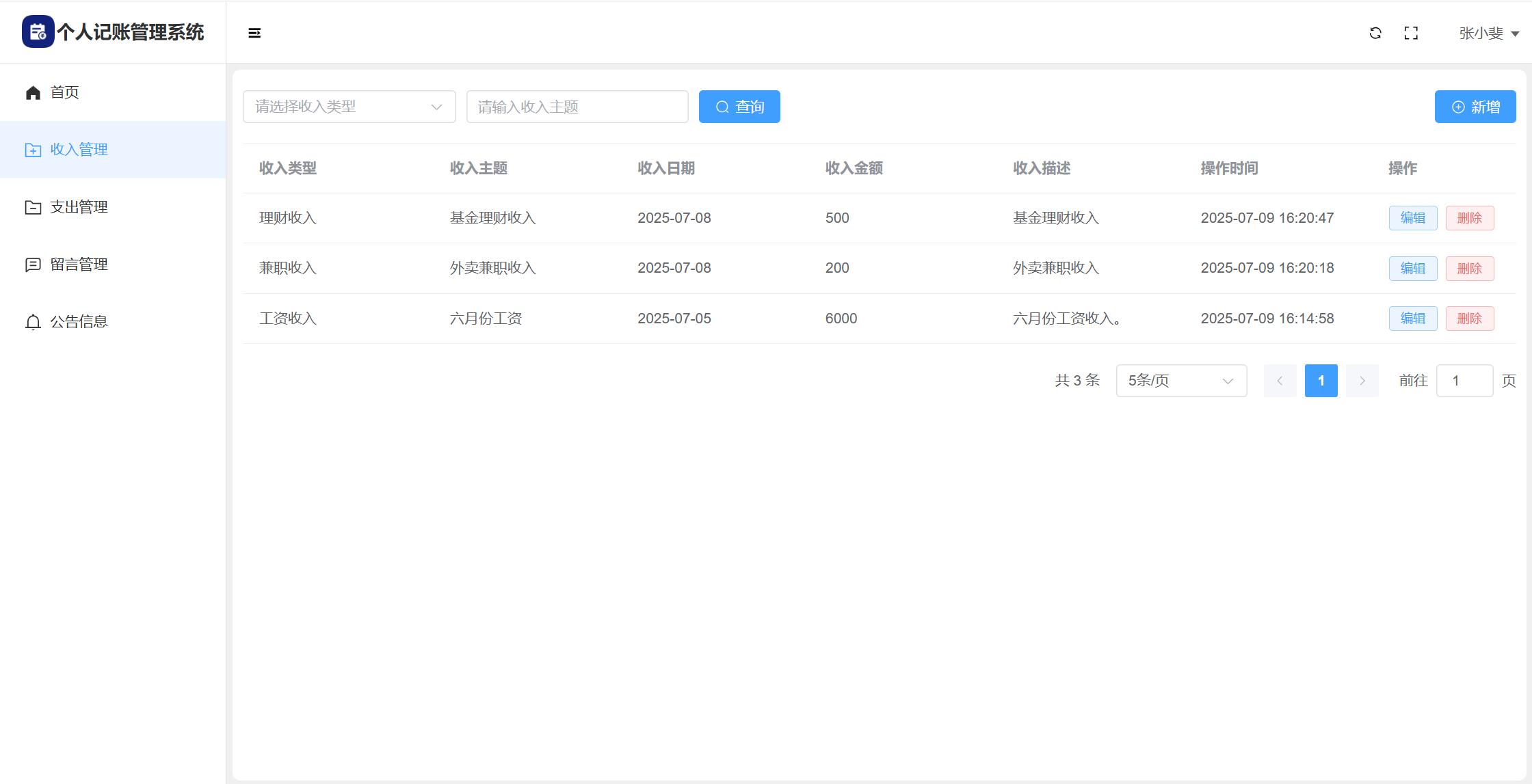The width and height of the screenshot is (1532, 784).
Task: Click the app logo icon
Action: 38,32
